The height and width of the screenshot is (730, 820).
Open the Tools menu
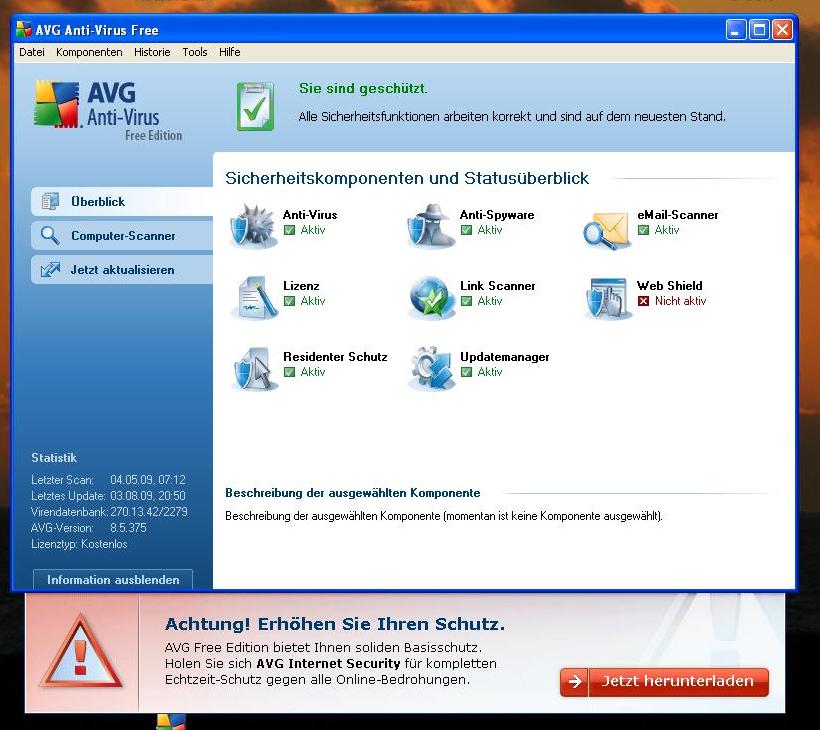click(195, 52)
